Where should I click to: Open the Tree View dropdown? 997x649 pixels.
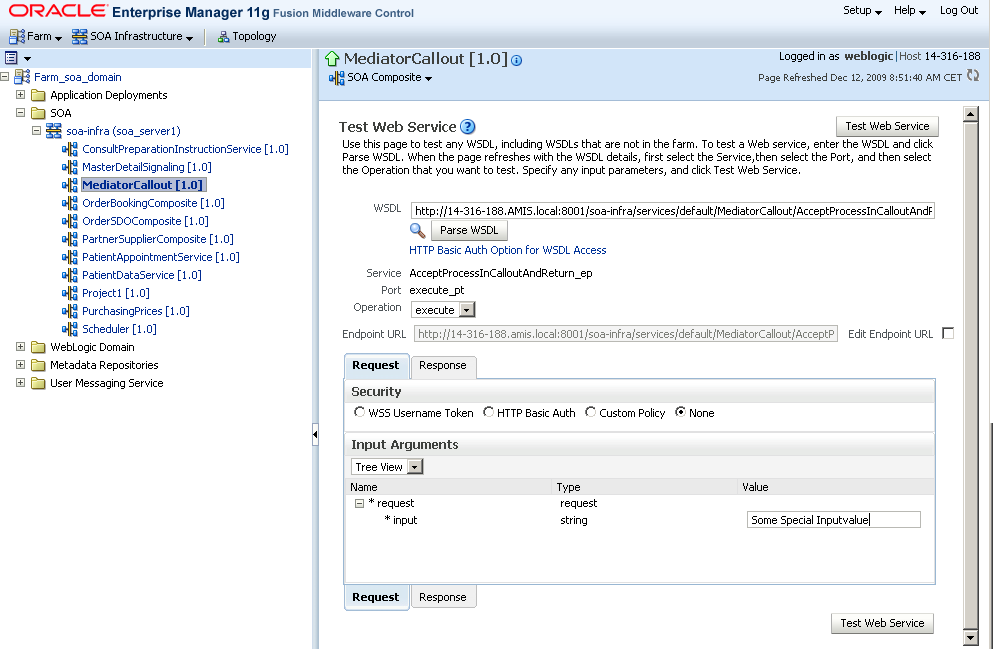[415, 467]
